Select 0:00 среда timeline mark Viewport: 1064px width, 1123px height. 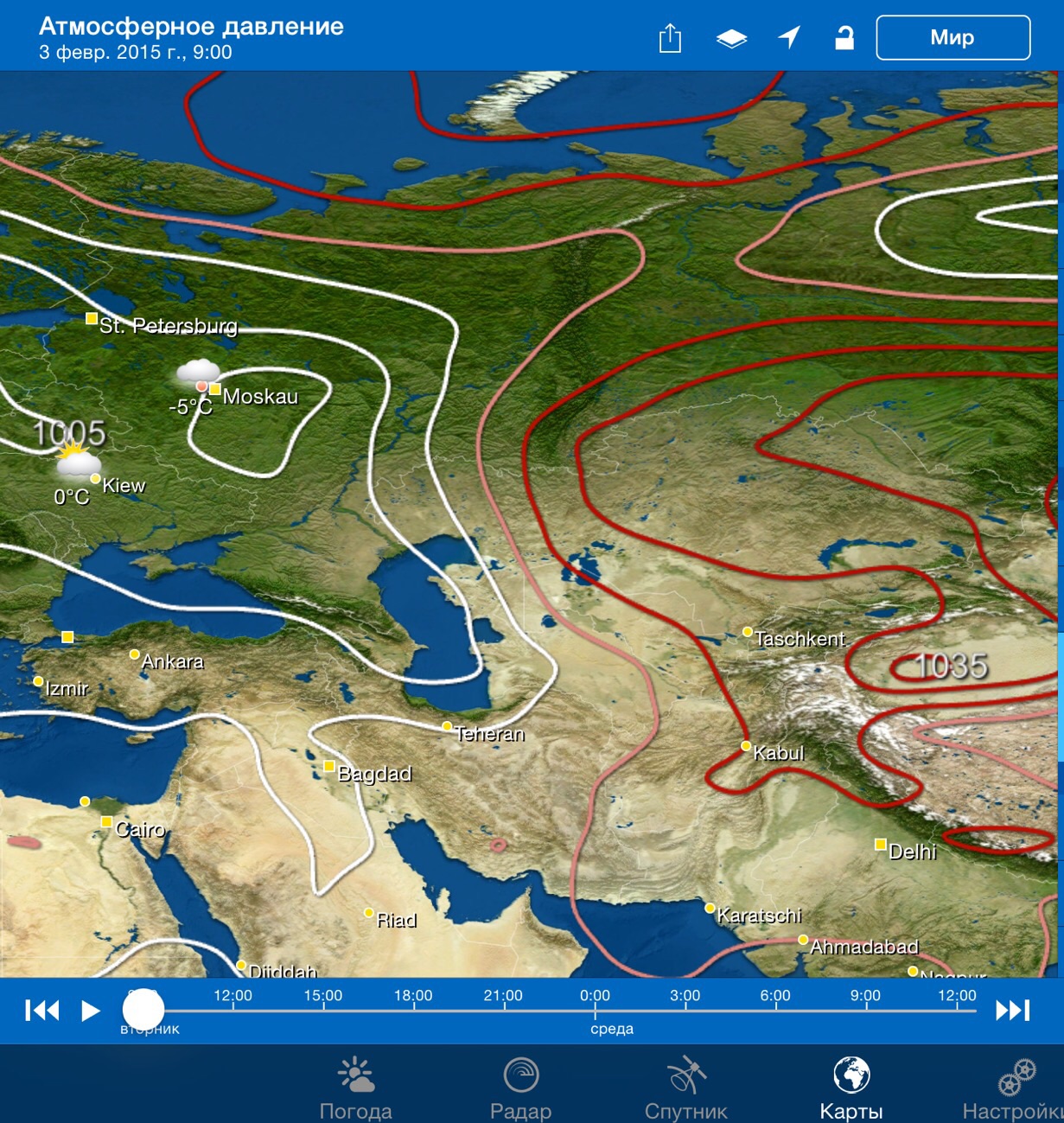pyautogui.click(x=595, y=1005)
